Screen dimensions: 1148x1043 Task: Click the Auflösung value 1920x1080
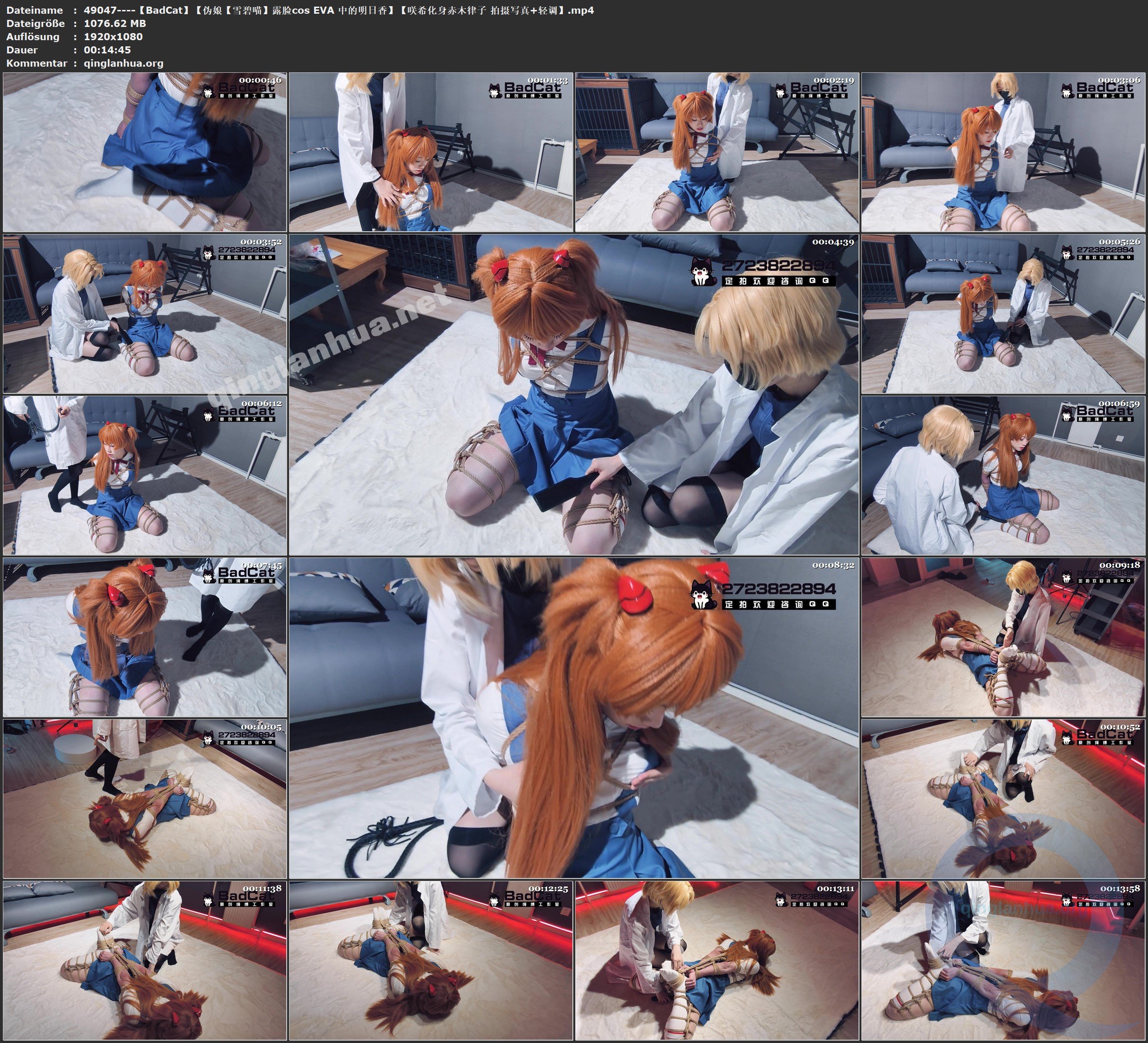114,36
